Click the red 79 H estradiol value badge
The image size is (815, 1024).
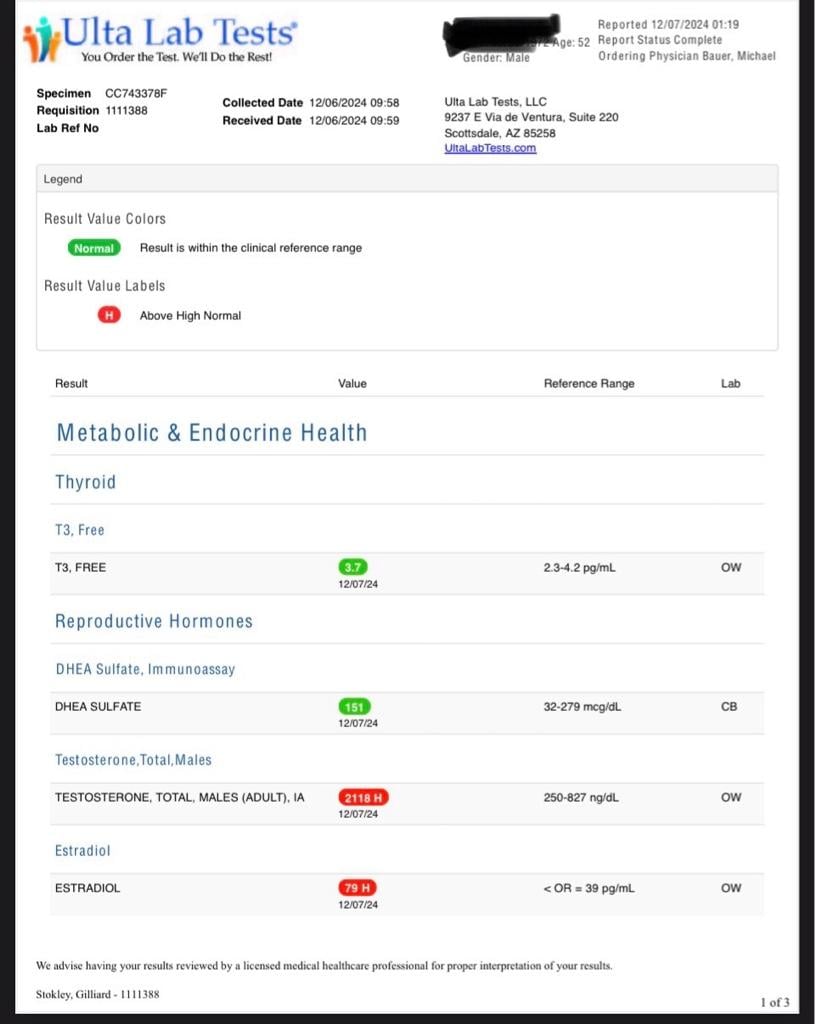[357, 887]
